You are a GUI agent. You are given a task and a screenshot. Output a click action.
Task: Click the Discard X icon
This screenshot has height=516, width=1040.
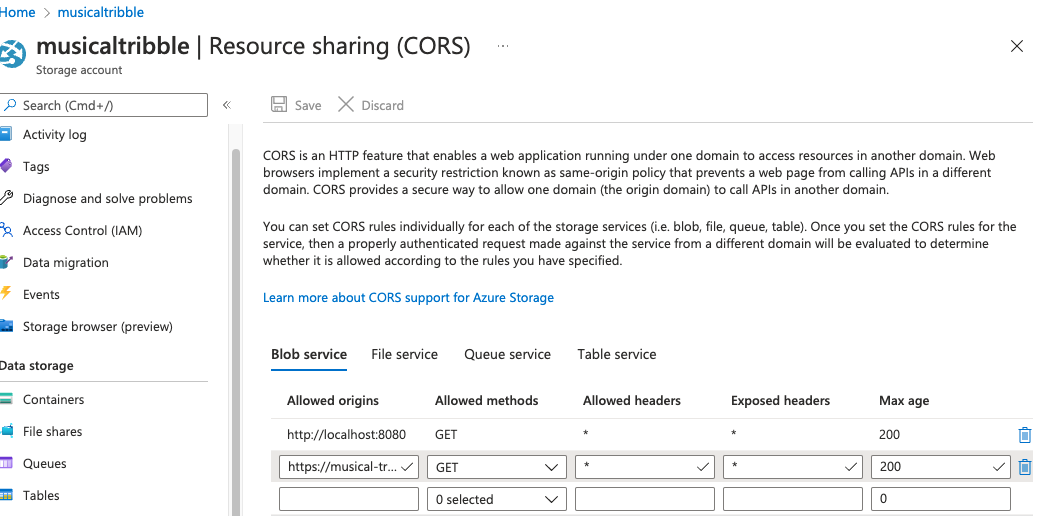(x=346, y=104)
